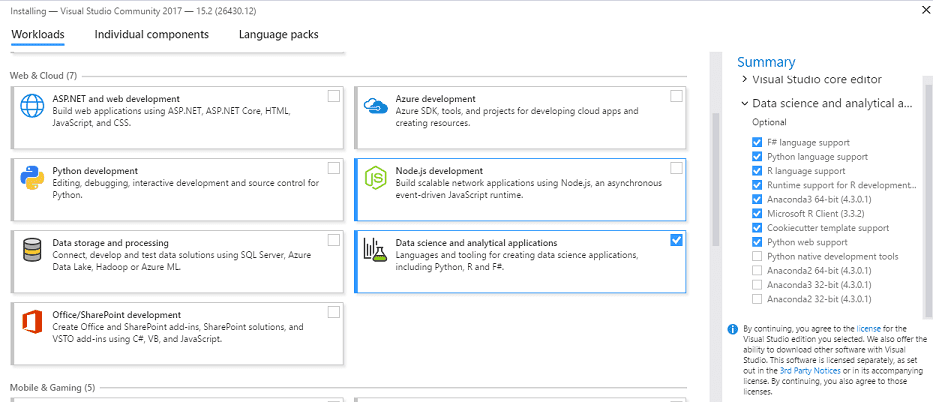Click the Python development logo icon
Screen dimensions: 933x402
coord(33,178)
